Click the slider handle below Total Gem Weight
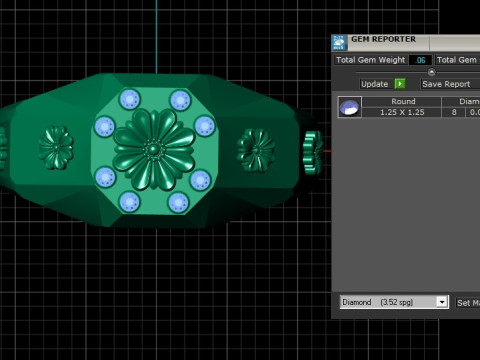 coord(431,72)
